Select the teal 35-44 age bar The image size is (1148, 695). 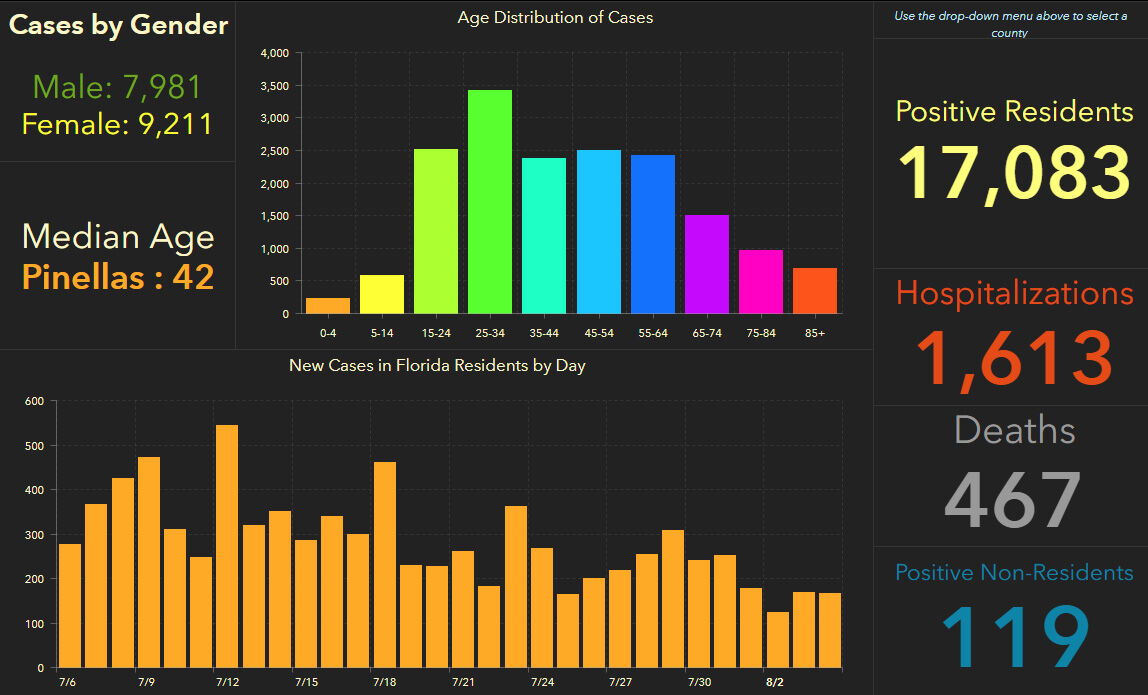(x=544, y=236)
